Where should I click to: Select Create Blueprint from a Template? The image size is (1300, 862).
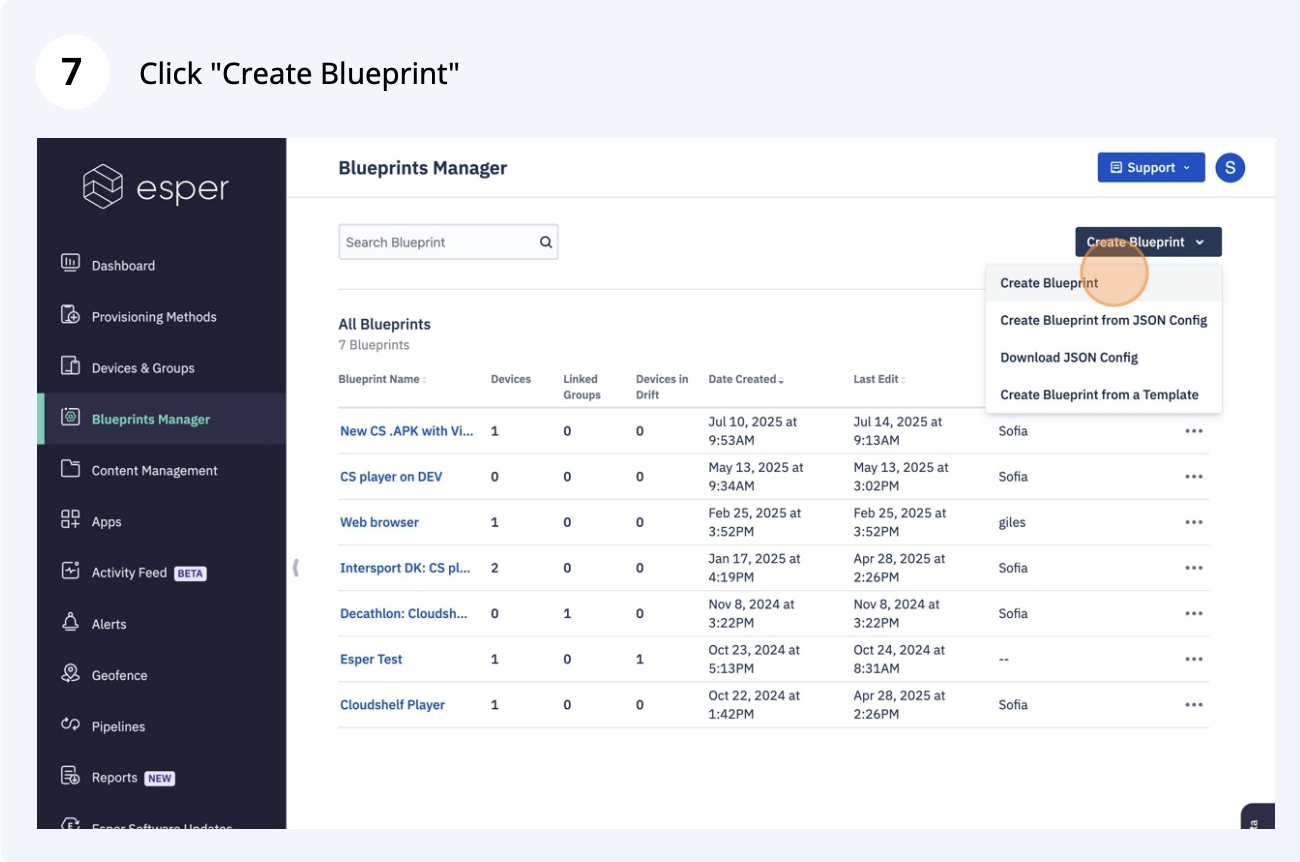pyautogui.click(x=1104, y=394)
